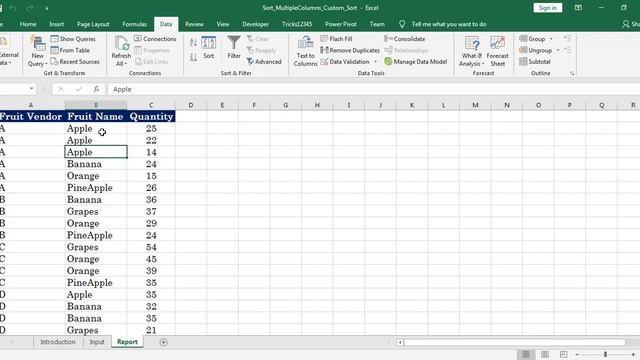Select the Quantity header cell
640x360 pixels.
pos(151,116)
